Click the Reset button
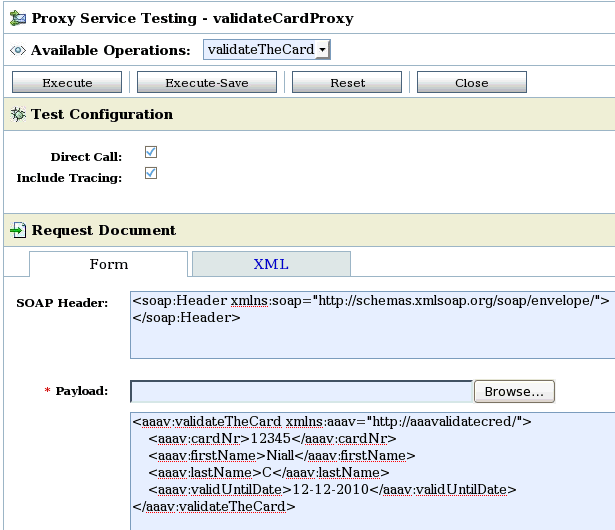The width and height of the screenshot is (615, 530). click(347, 82)
